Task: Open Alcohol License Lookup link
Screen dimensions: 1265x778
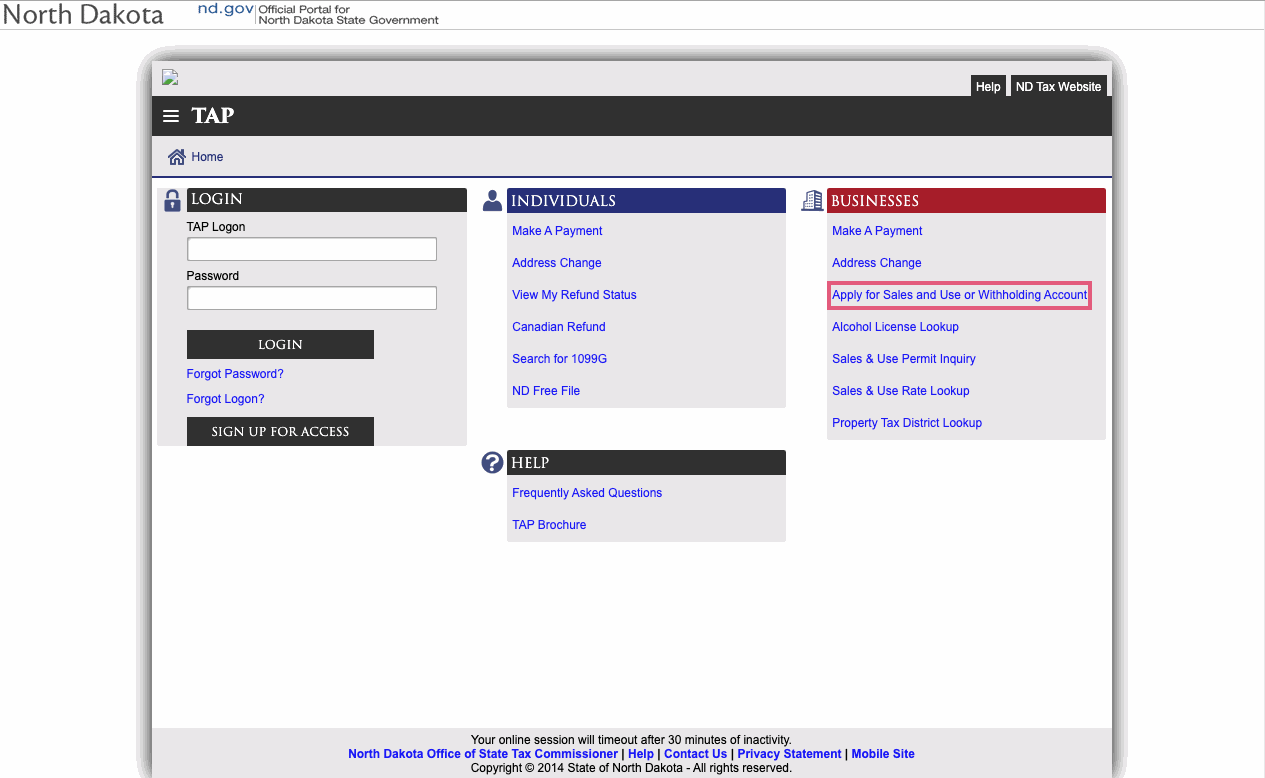Action: coord(895,327)
